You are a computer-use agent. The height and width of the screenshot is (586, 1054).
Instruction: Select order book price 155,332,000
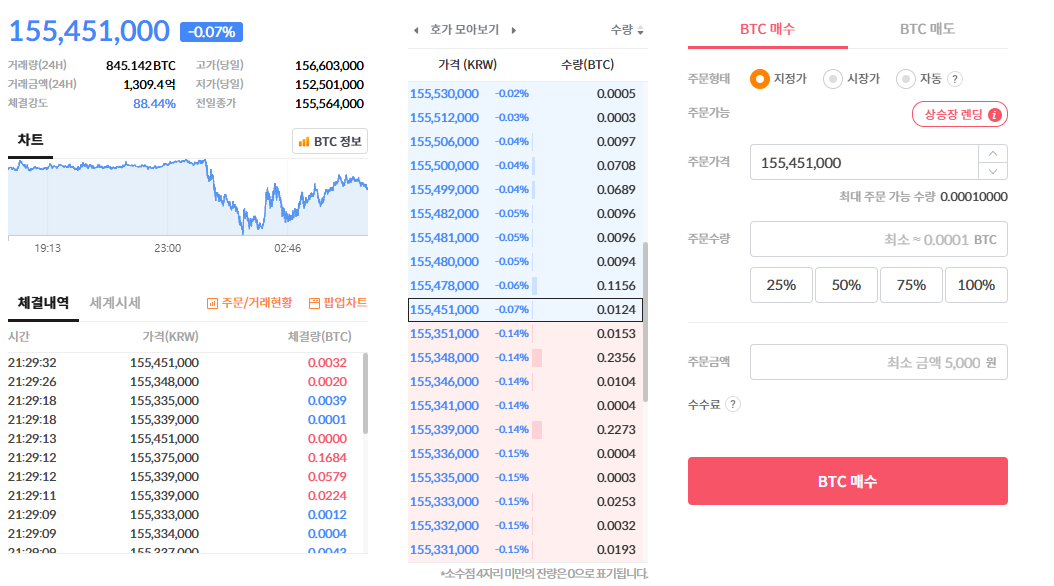[x=444, y=526]
